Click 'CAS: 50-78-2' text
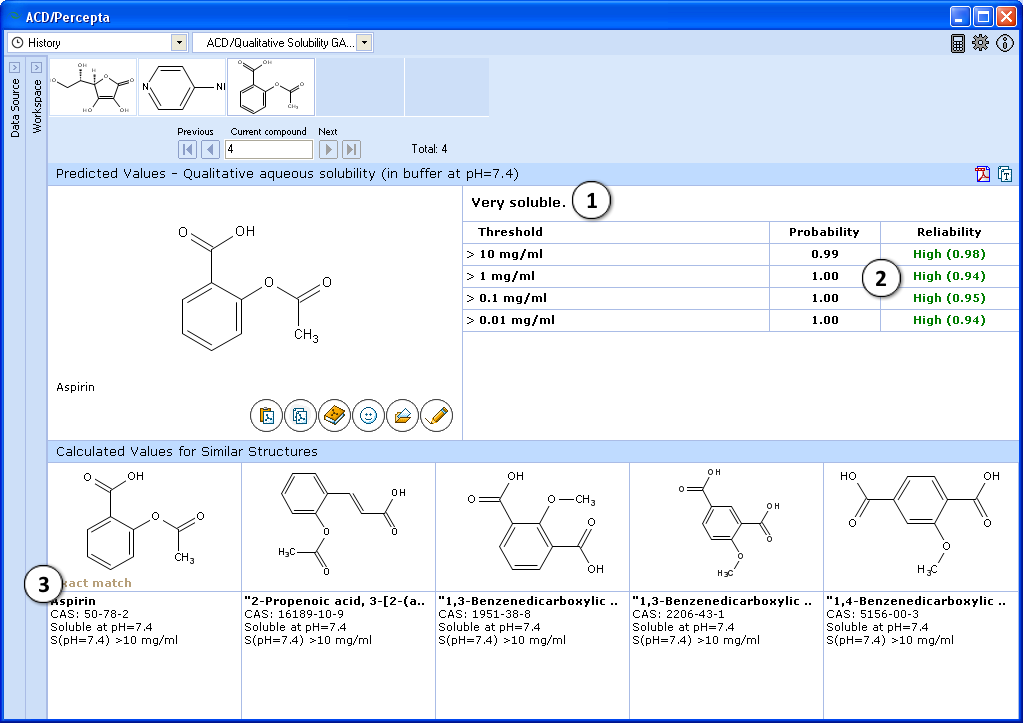The width and height of the screenshot is (1023, 723). 89,614
